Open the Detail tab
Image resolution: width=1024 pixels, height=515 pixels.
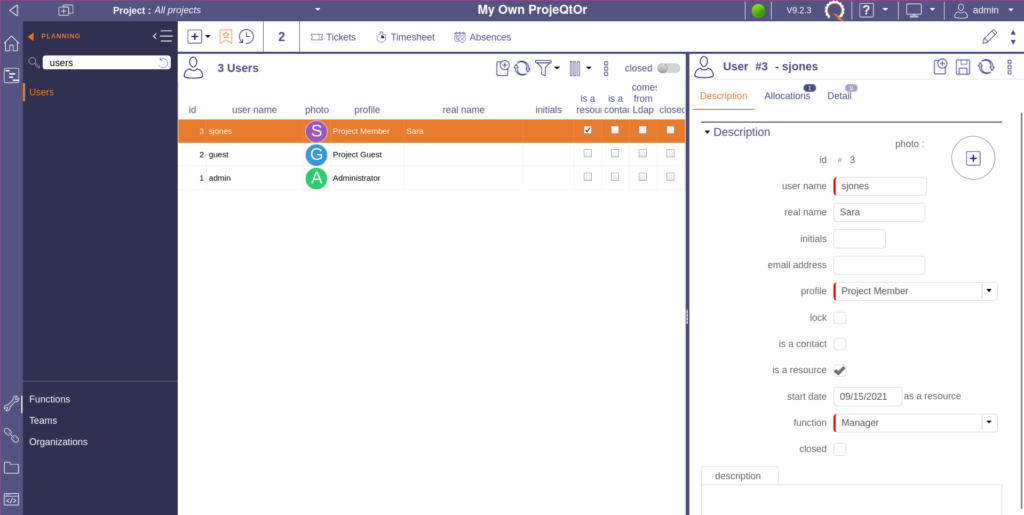coord(839,96)
